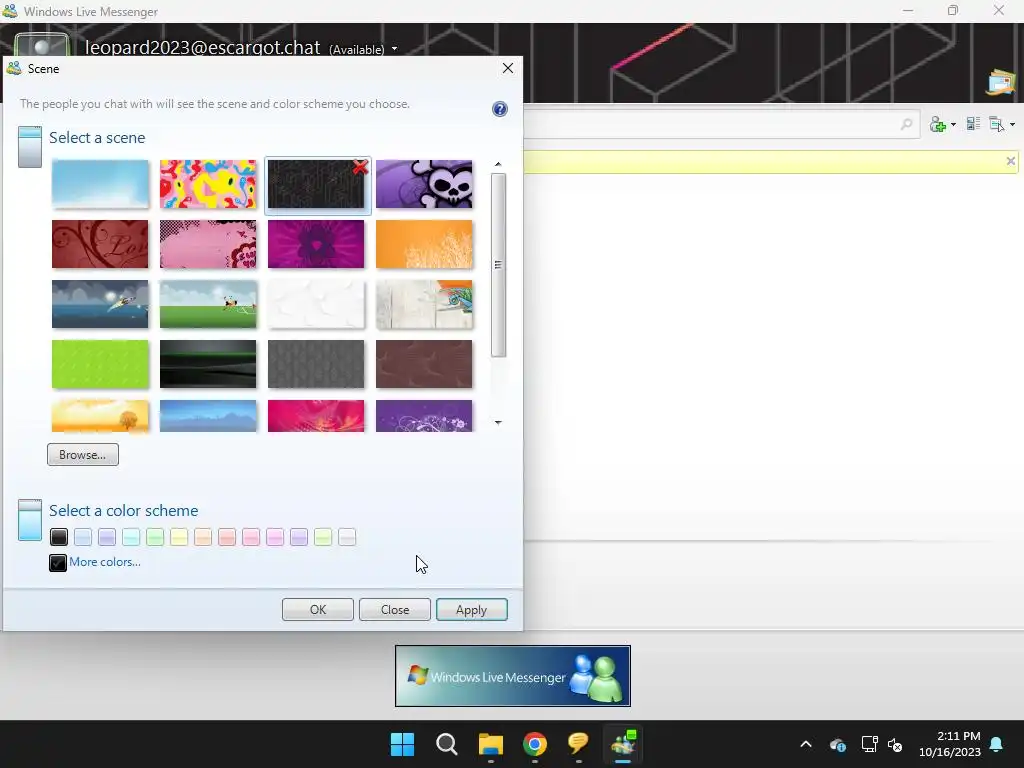Select the lime color scheme swatch
This screenshot has width=1024, height=768.
click(323, 537)
